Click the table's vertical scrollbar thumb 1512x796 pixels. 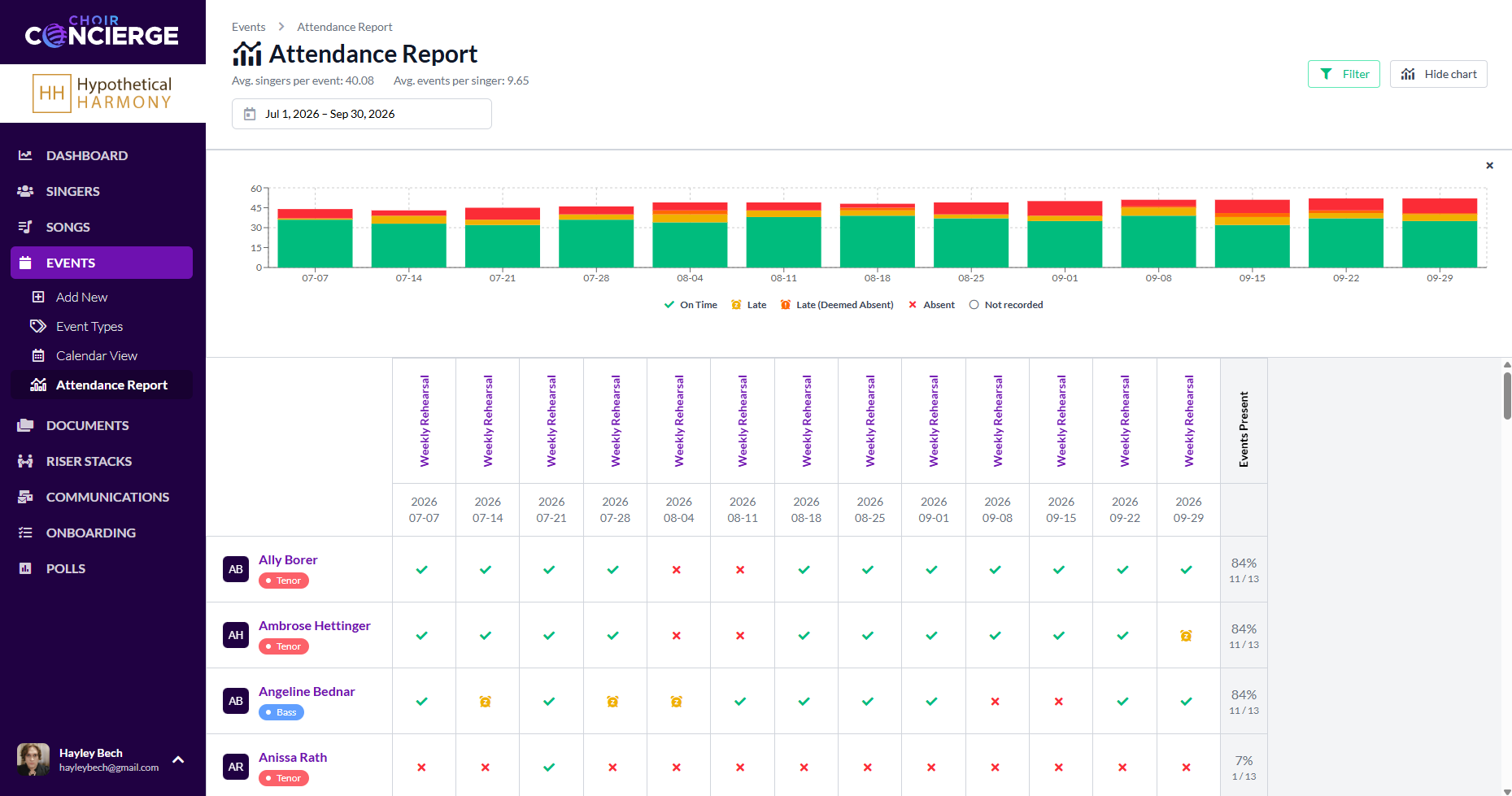1507,394
